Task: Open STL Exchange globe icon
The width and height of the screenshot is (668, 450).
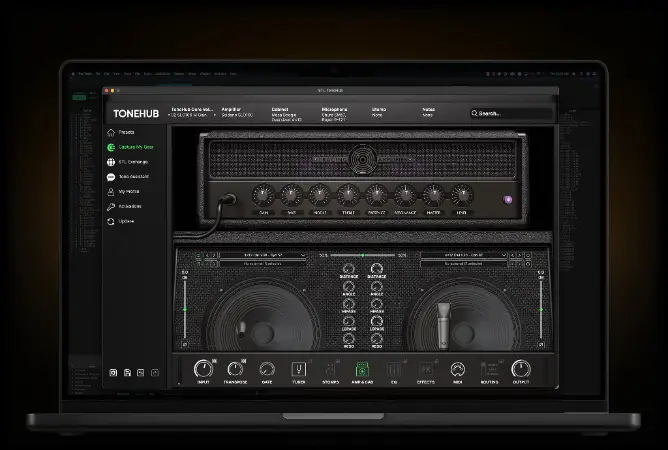Action: click(x=111, y=162)
